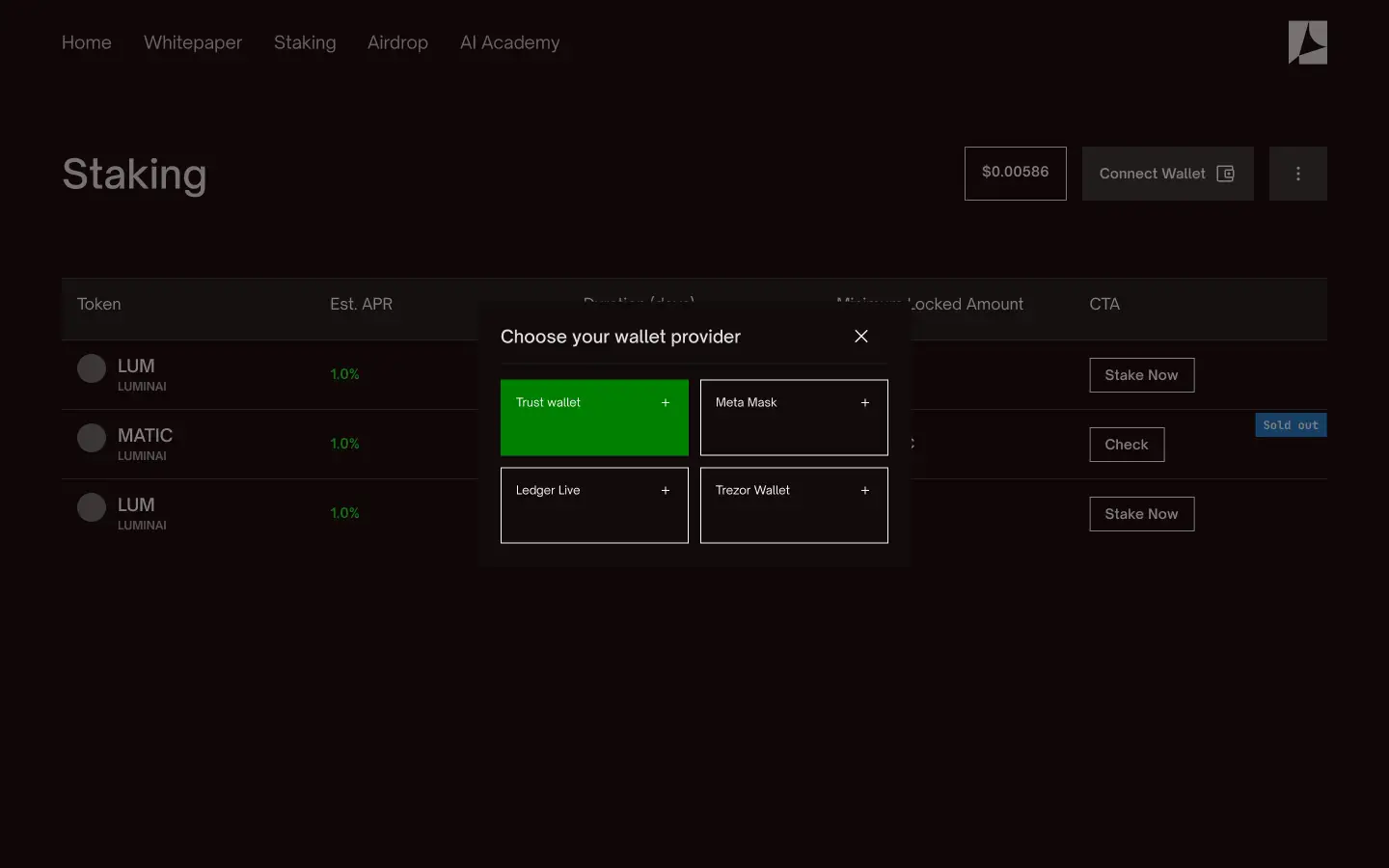Click the LuminAI logo in the top-right corner
Viewport: 1389px width, 868px height.
click(x=1307, y=42)
